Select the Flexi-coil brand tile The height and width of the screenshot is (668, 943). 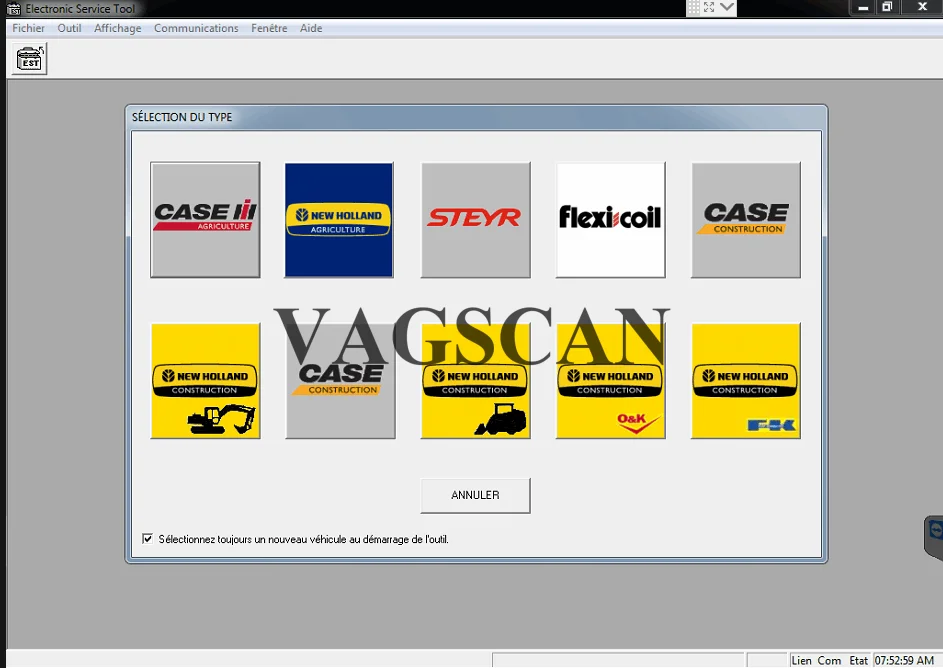click(x=610, y=220)
